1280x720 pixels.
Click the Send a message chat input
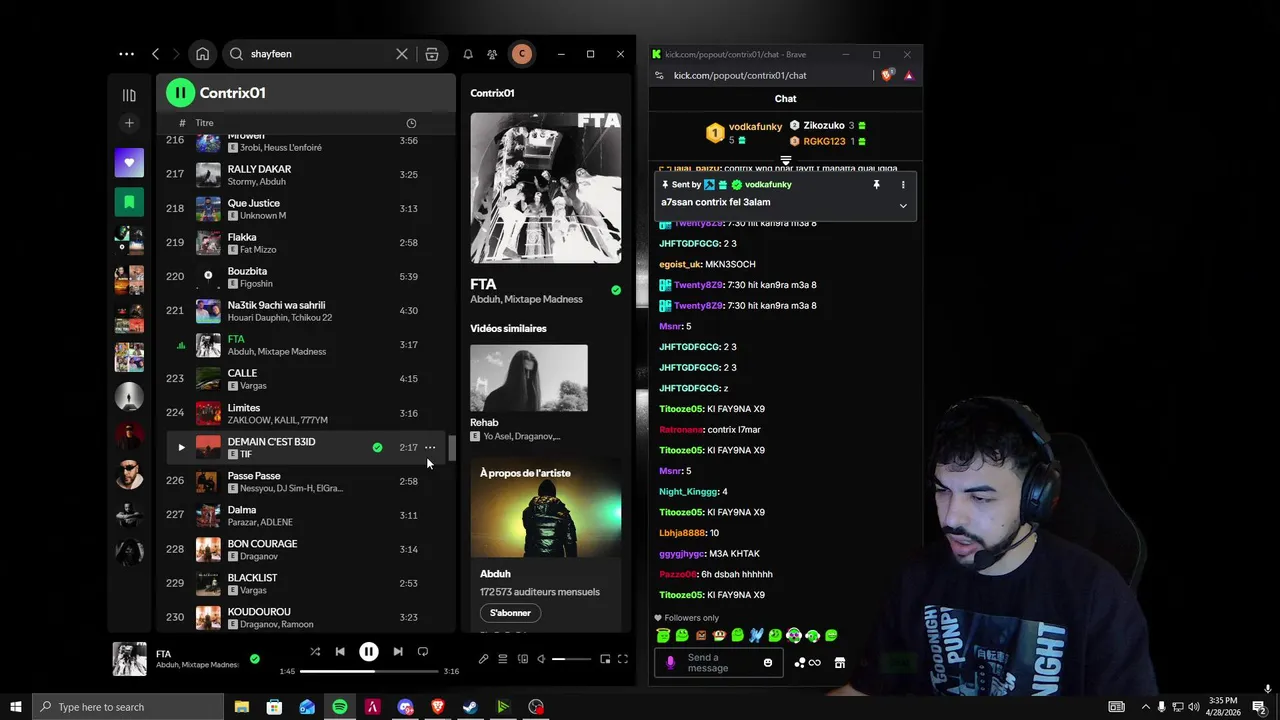click(717, 663)
